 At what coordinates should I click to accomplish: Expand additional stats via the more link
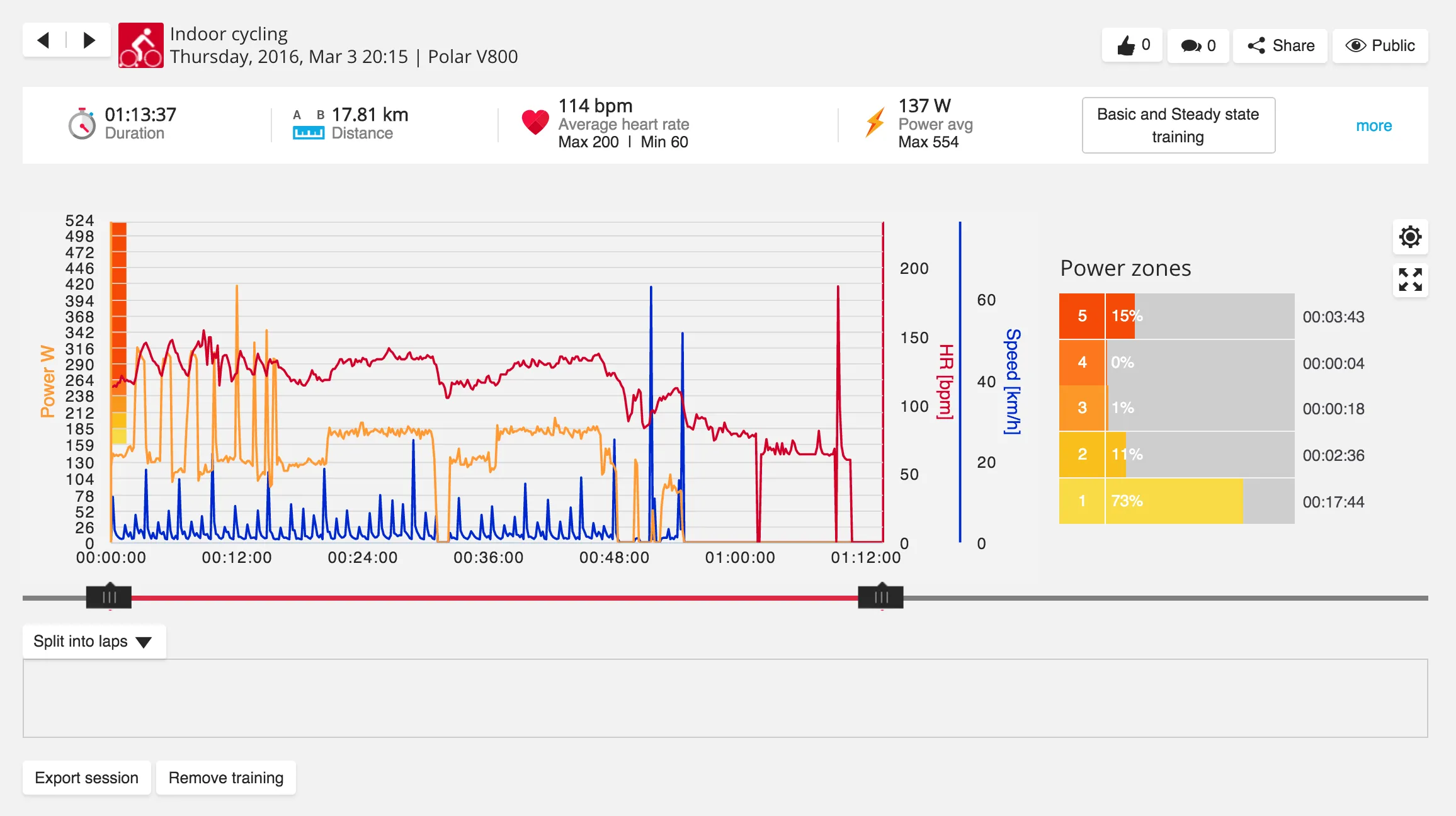[1374, 125]
